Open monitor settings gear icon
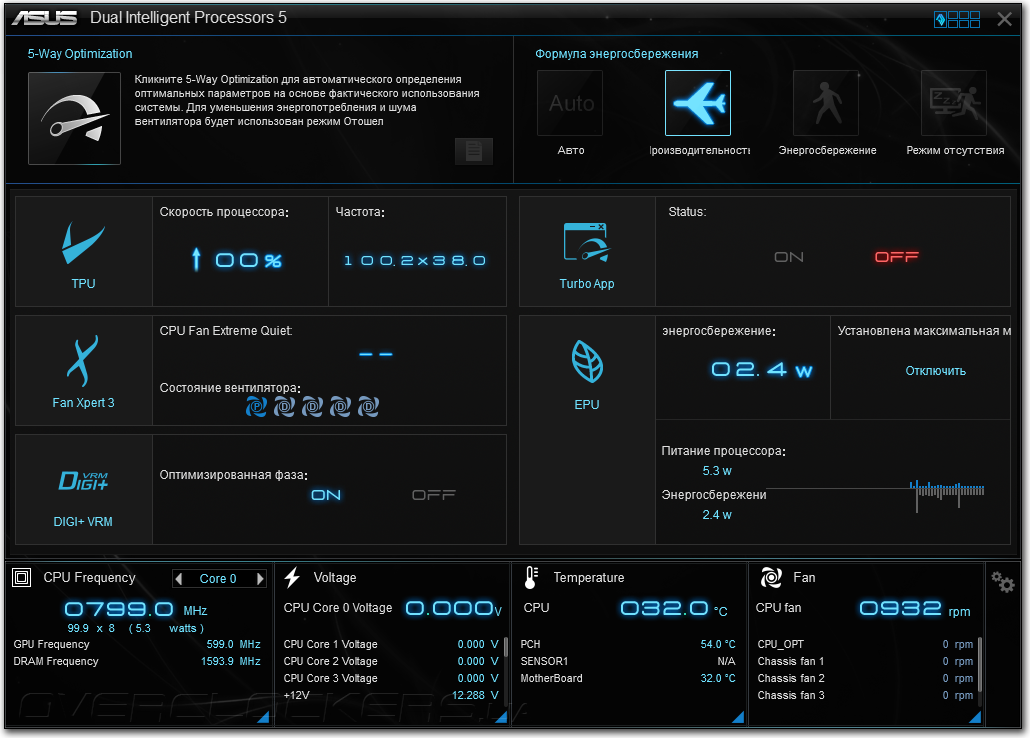The image size is (1030, 738). click(x=1003, y=582)
